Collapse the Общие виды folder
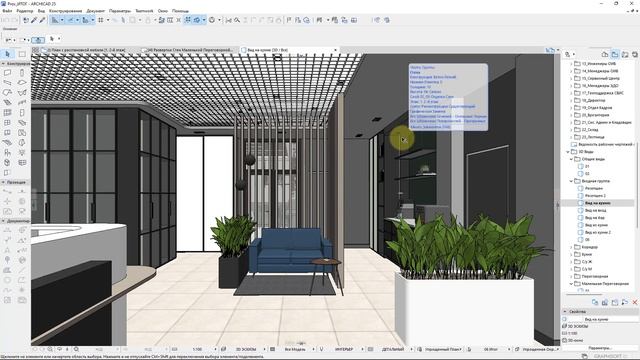The width and height of the screenshot is (640, 360). (571, 159)
